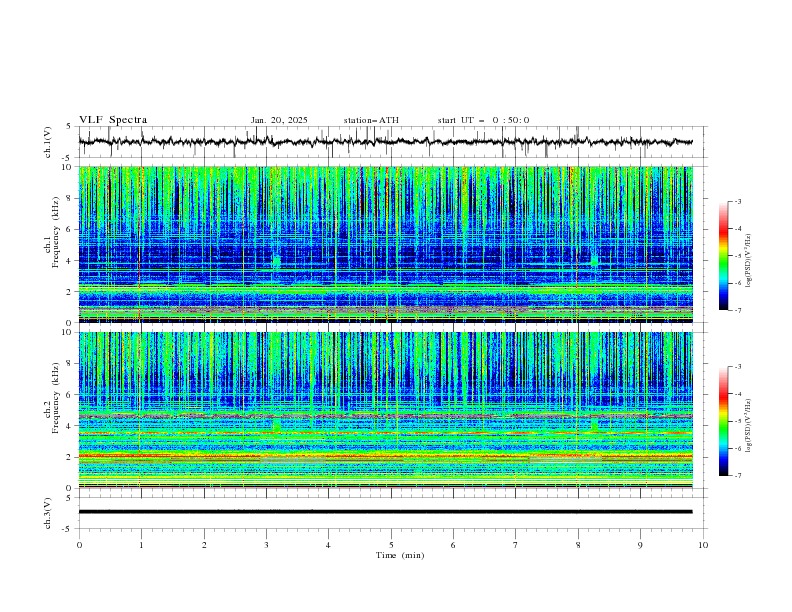
Task: Click the "-7" tick on the ch.2 colorbar
Action: pyautogui.click(x=738, y=476)
